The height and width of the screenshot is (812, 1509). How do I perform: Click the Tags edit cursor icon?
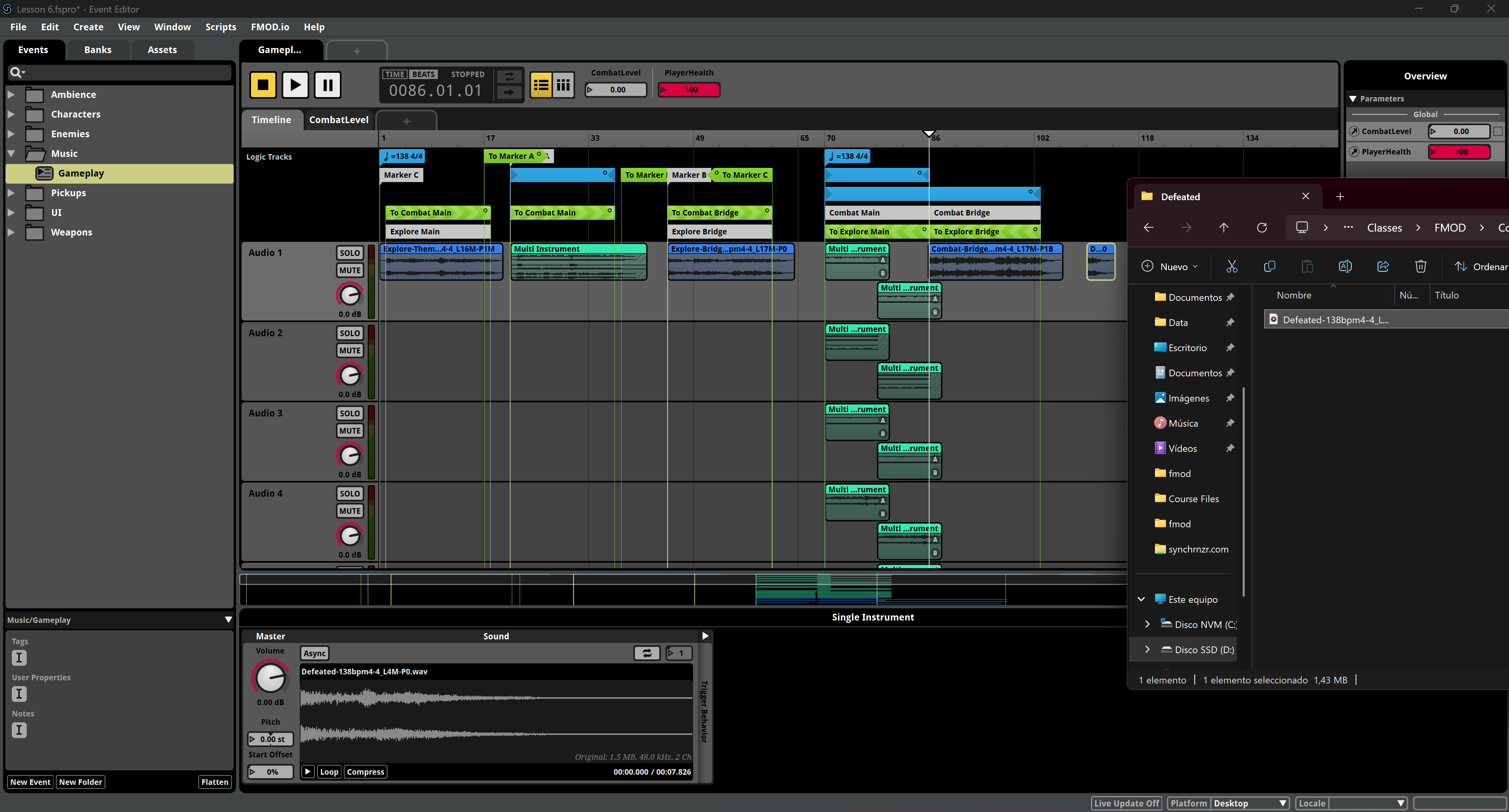[19, 658]
